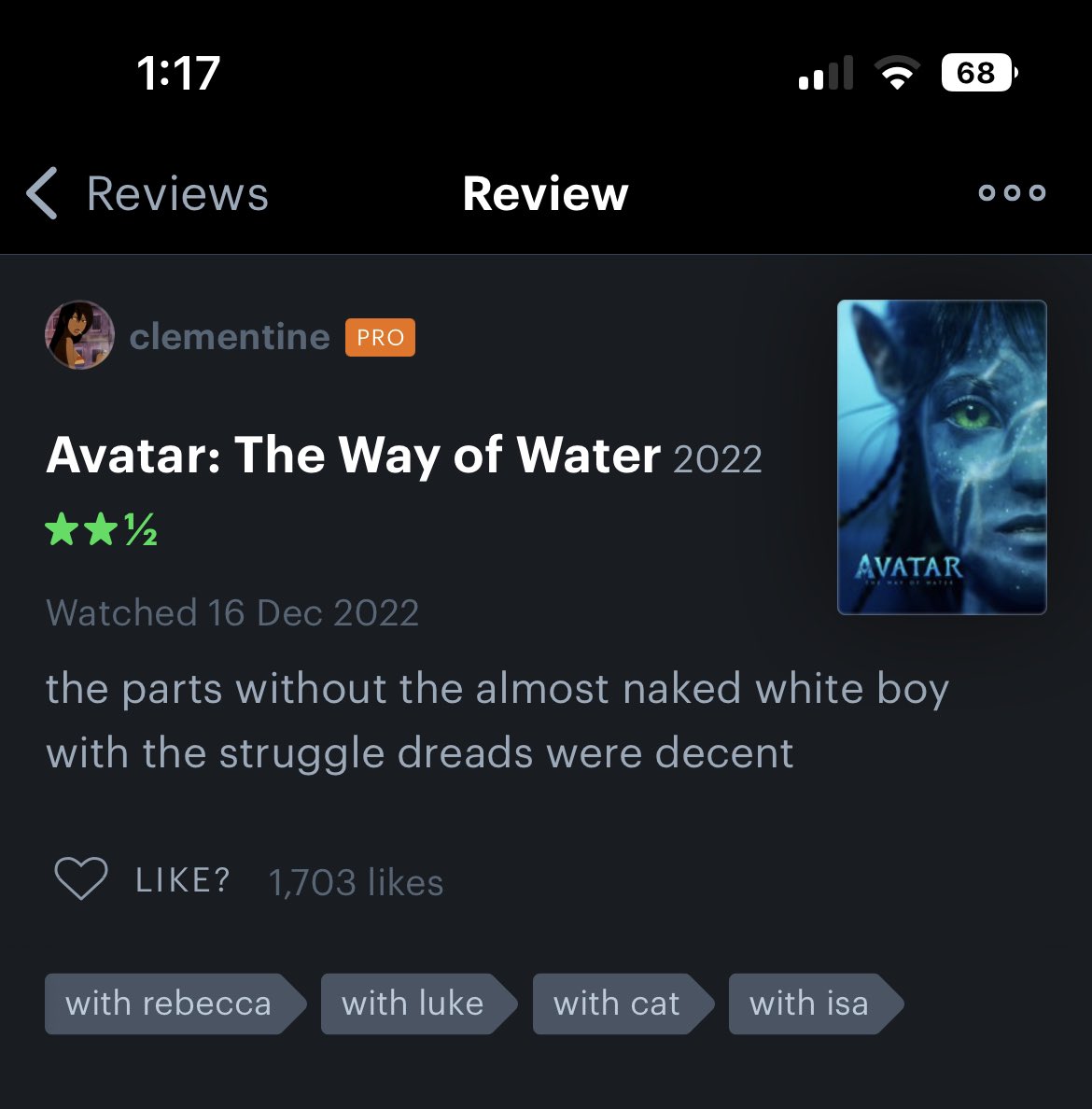
Task: Select the 'with cat' tag
Action: tap(623, 1004)
